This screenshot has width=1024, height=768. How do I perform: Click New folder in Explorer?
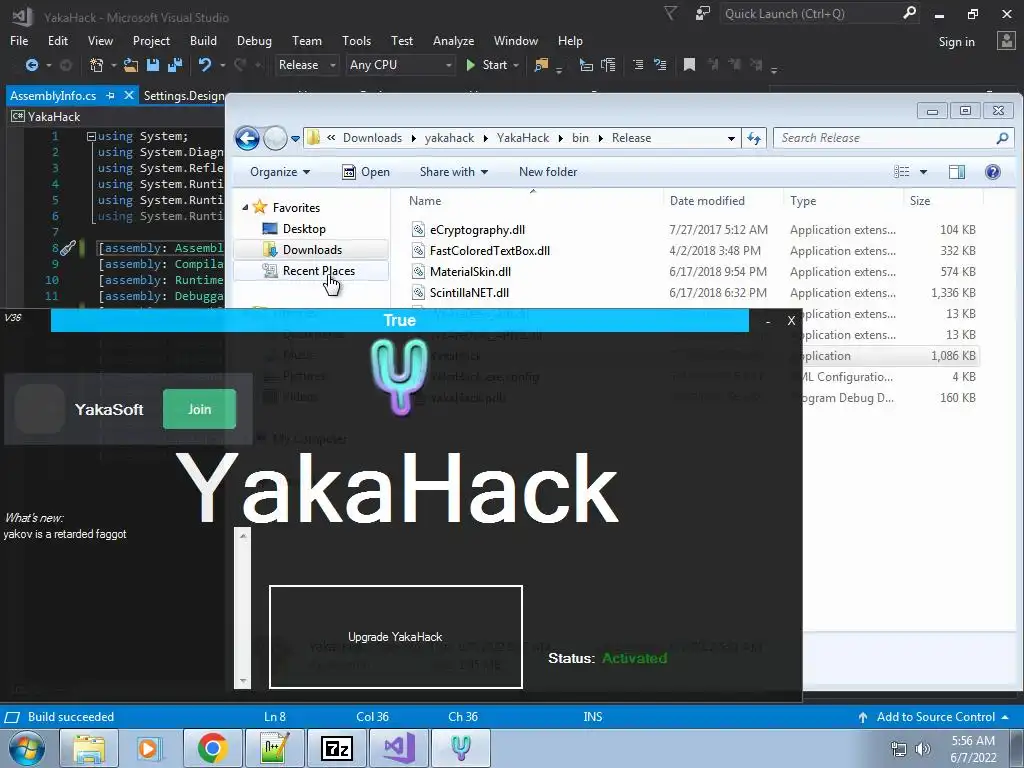(548, 172)
